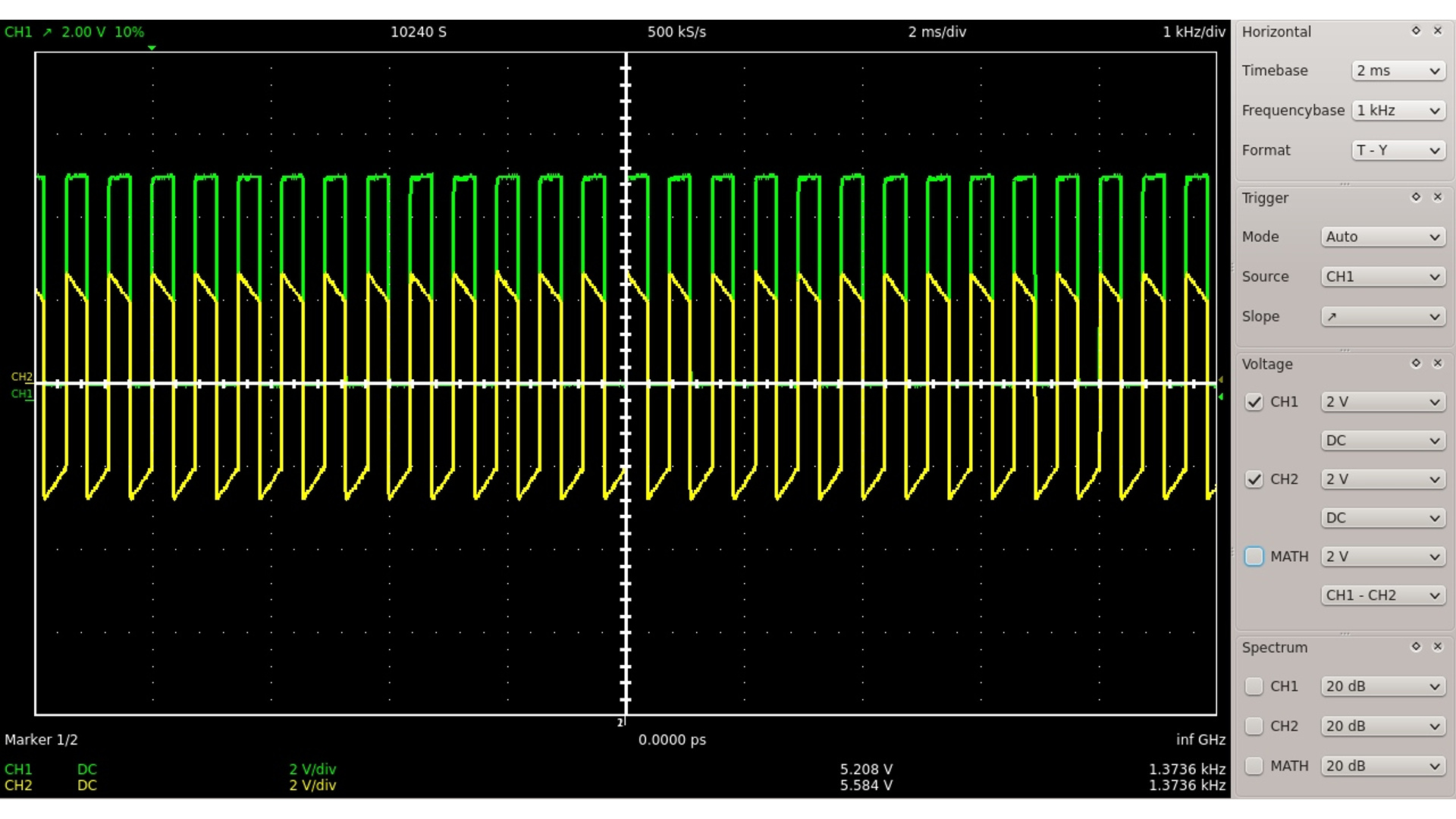Float the Horizontal dock panel
This screenshot has width=1456, height=819.
1416,31
